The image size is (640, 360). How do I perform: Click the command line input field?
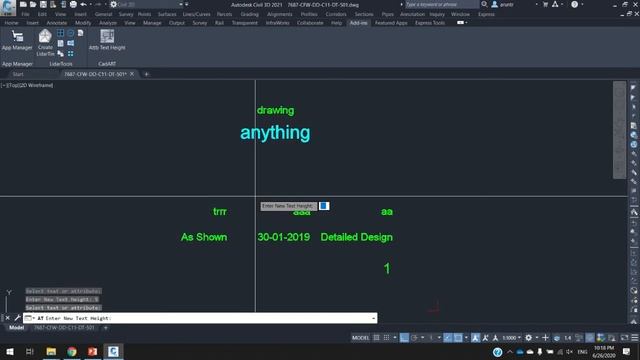pyautogui.click(x=200, y=318)
